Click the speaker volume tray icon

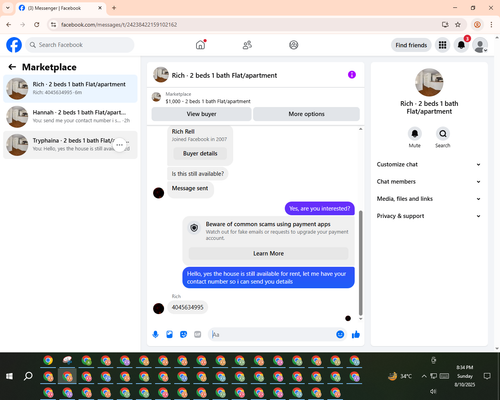pos(433,391)
